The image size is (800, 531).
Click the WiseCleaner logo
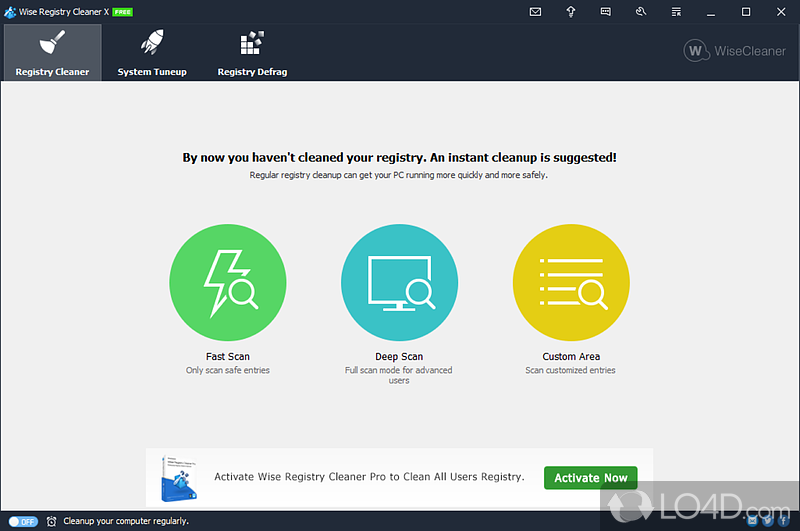tap(735, 51)
